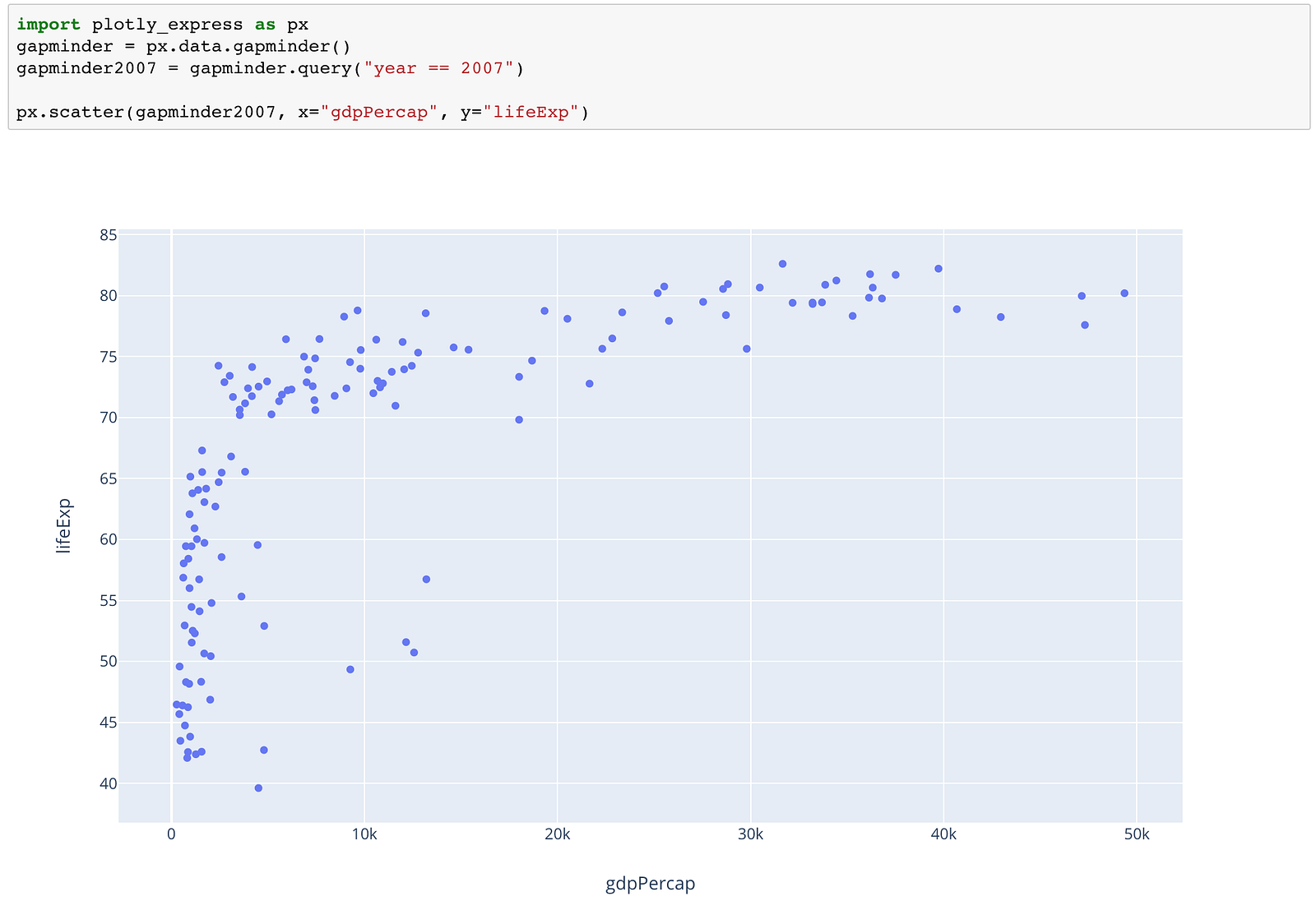Click the "lifeExp" string in the px.scatter call
This screenshot has height=901, width=1316.
tap(531, 113)
